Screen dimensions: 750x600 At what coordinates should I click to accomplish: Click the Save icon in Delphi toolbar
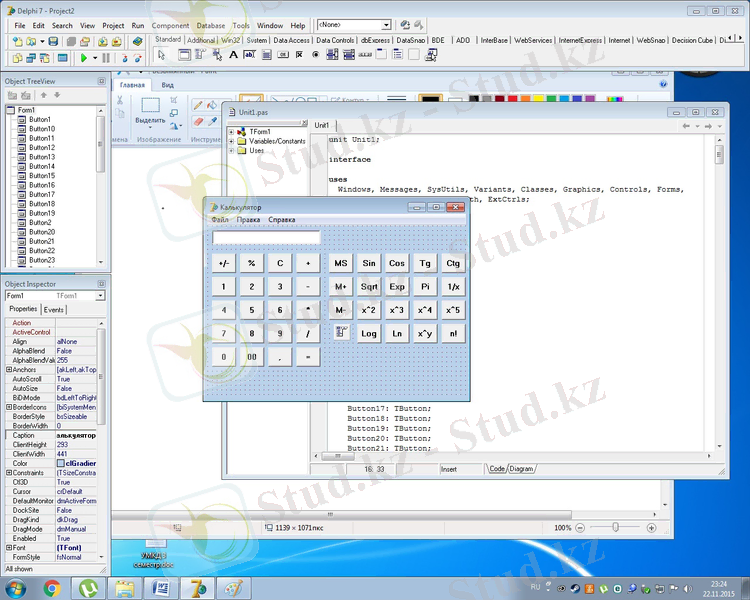pyautogui.click(x=53, y=42)
